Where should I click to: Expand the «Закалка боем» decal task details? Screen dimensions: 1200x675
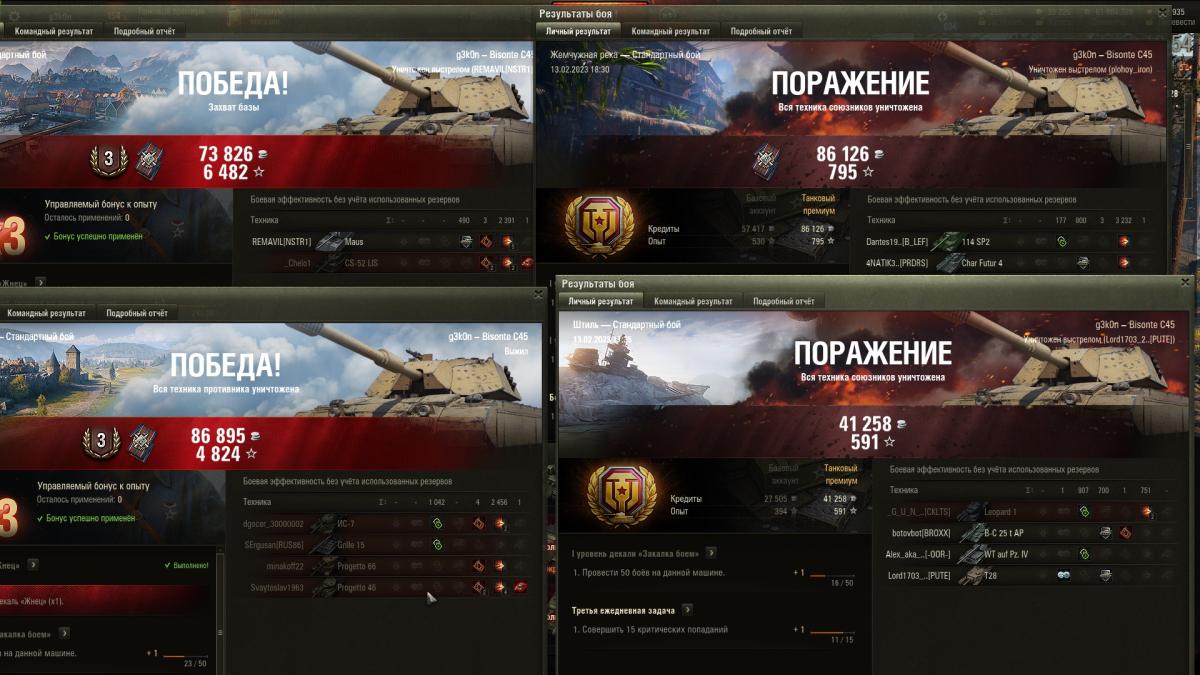point(710,552)
